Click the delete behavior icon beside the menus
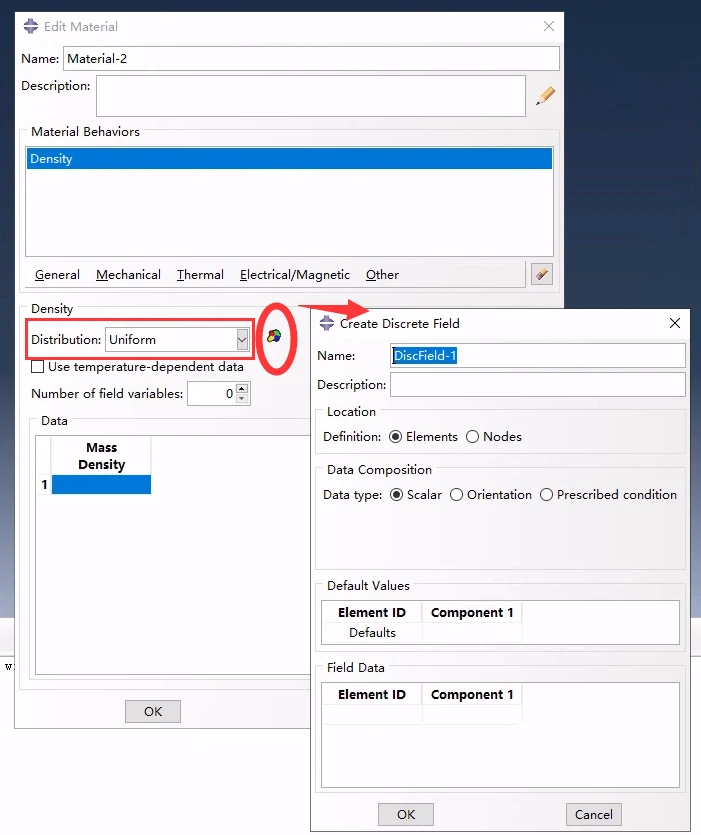 (x=541, y=274)
